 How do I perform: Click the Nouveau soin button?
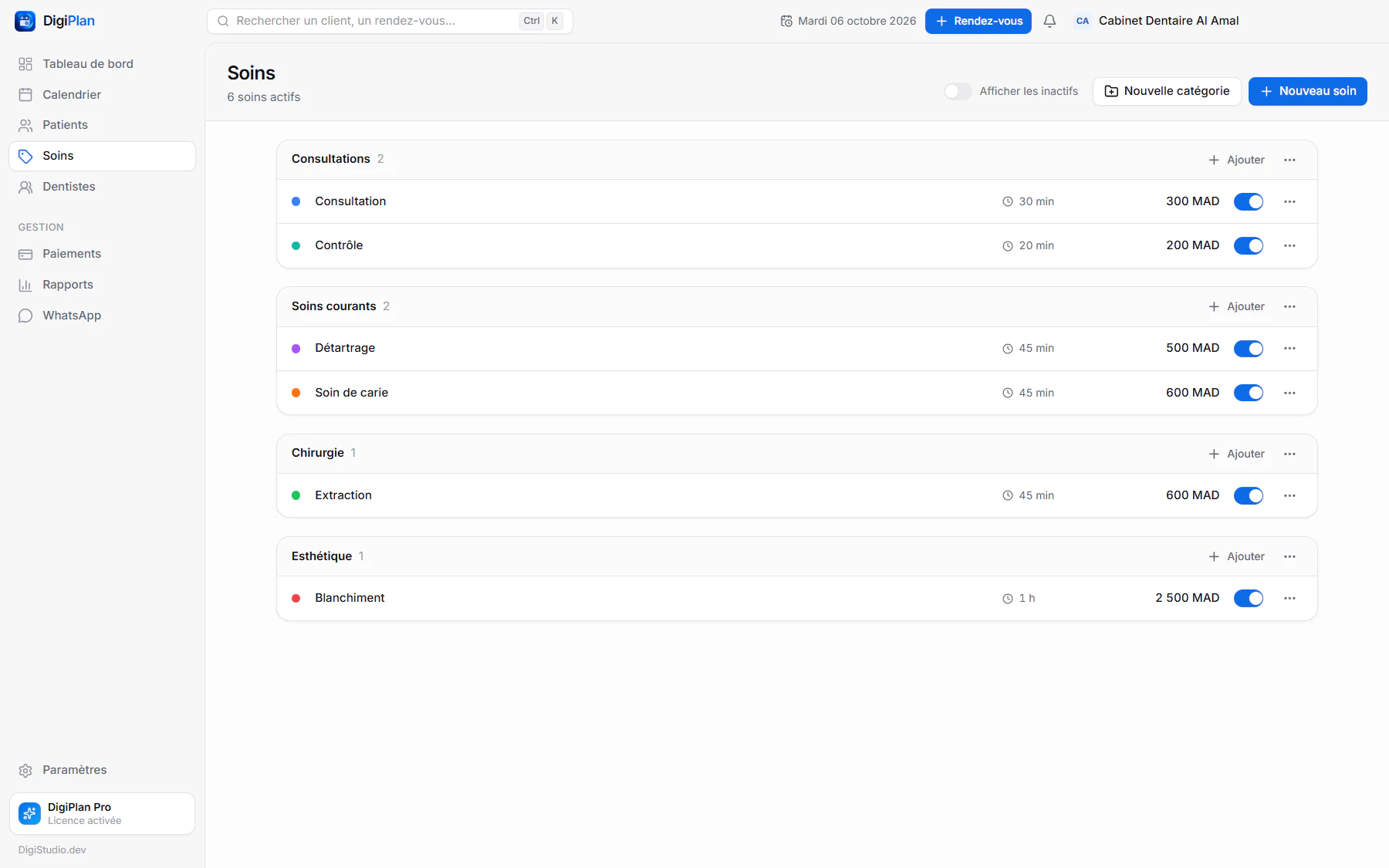click(1307, 91)
